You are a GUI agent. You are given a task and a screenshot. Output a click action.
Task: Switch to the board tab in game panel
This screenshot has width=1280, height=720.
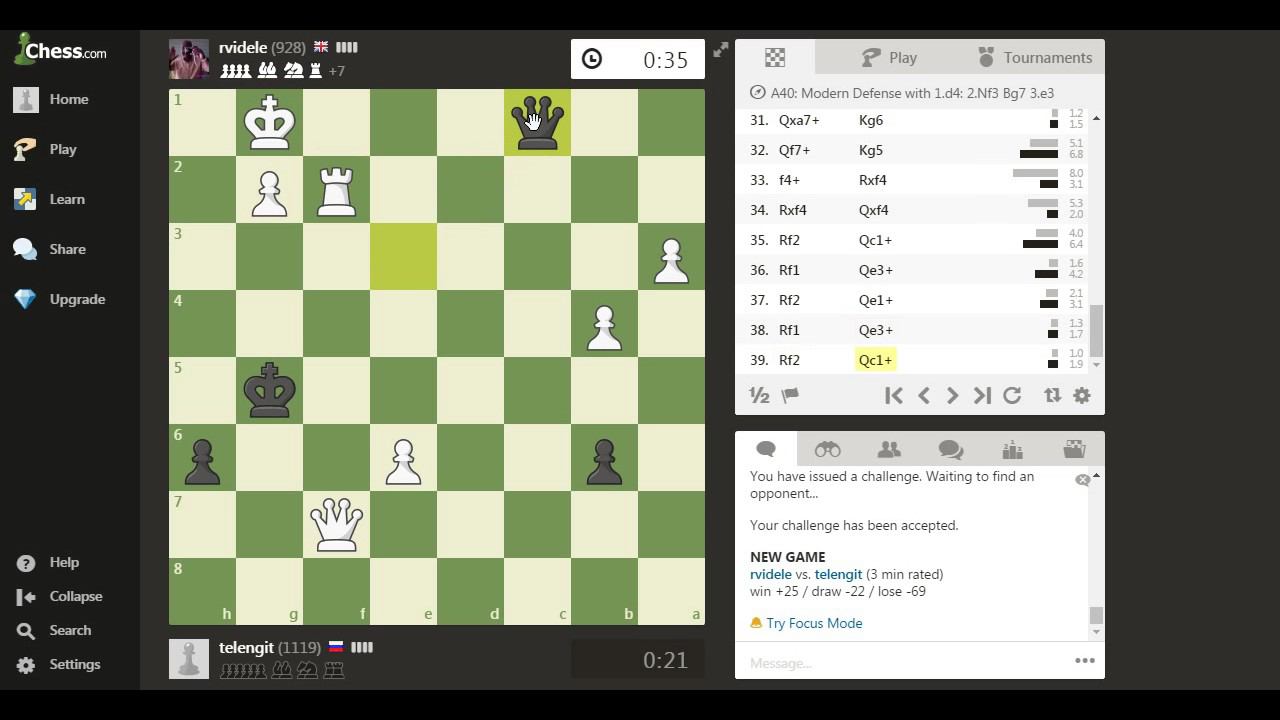[775, 57]
